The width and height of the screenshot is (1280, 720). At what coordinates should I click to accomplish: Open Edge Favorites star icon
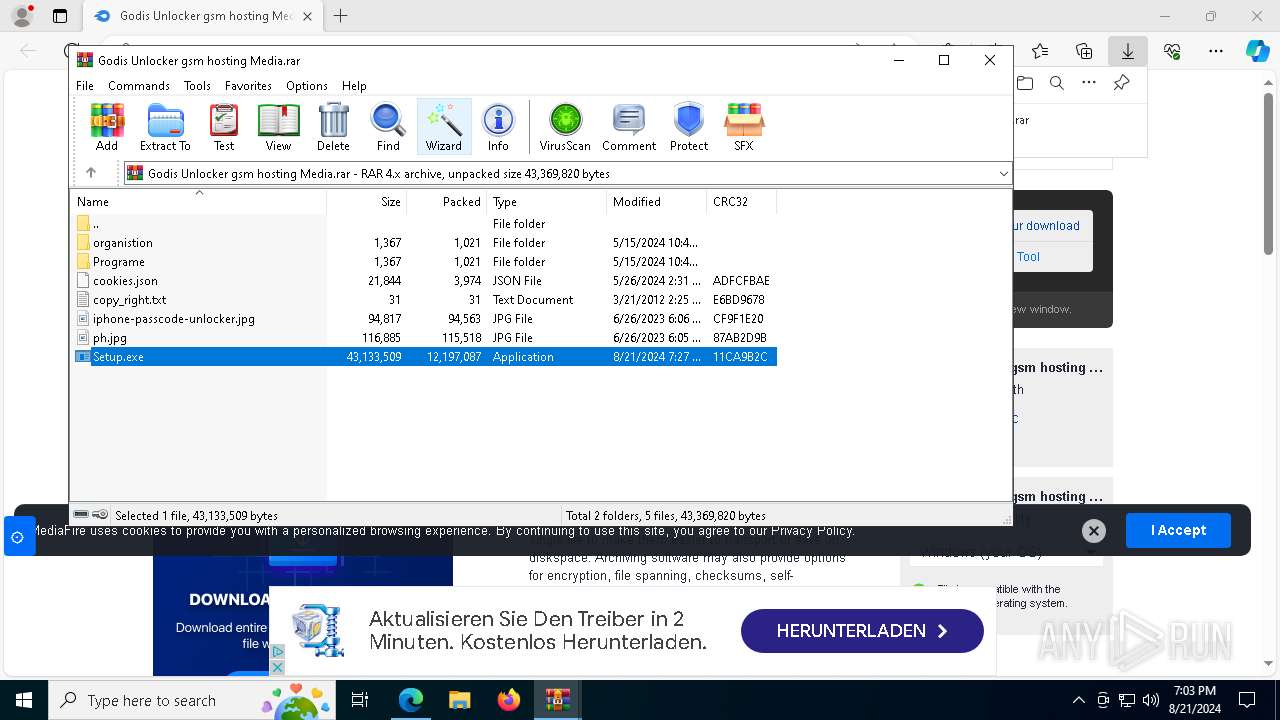tap(1040, 51)
